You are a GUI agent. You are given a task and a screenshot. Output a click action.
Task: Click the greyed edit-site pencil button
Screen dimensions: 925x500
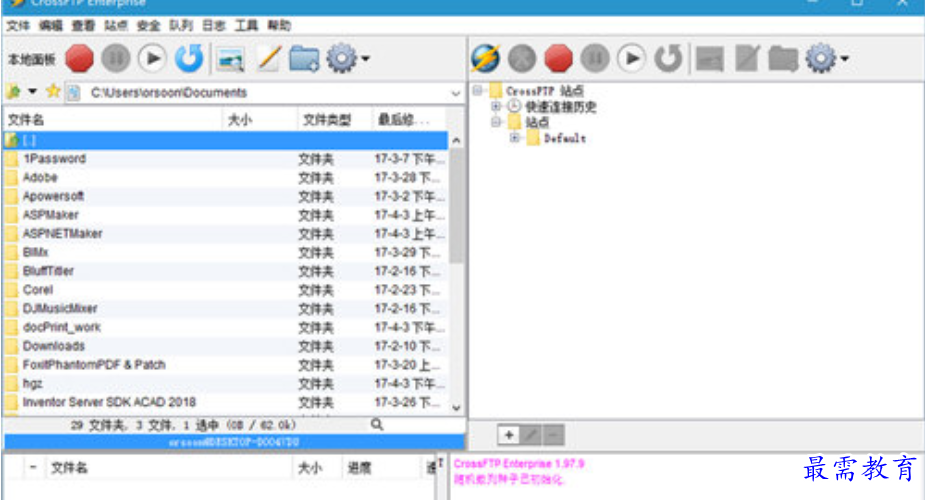(531, 435)
